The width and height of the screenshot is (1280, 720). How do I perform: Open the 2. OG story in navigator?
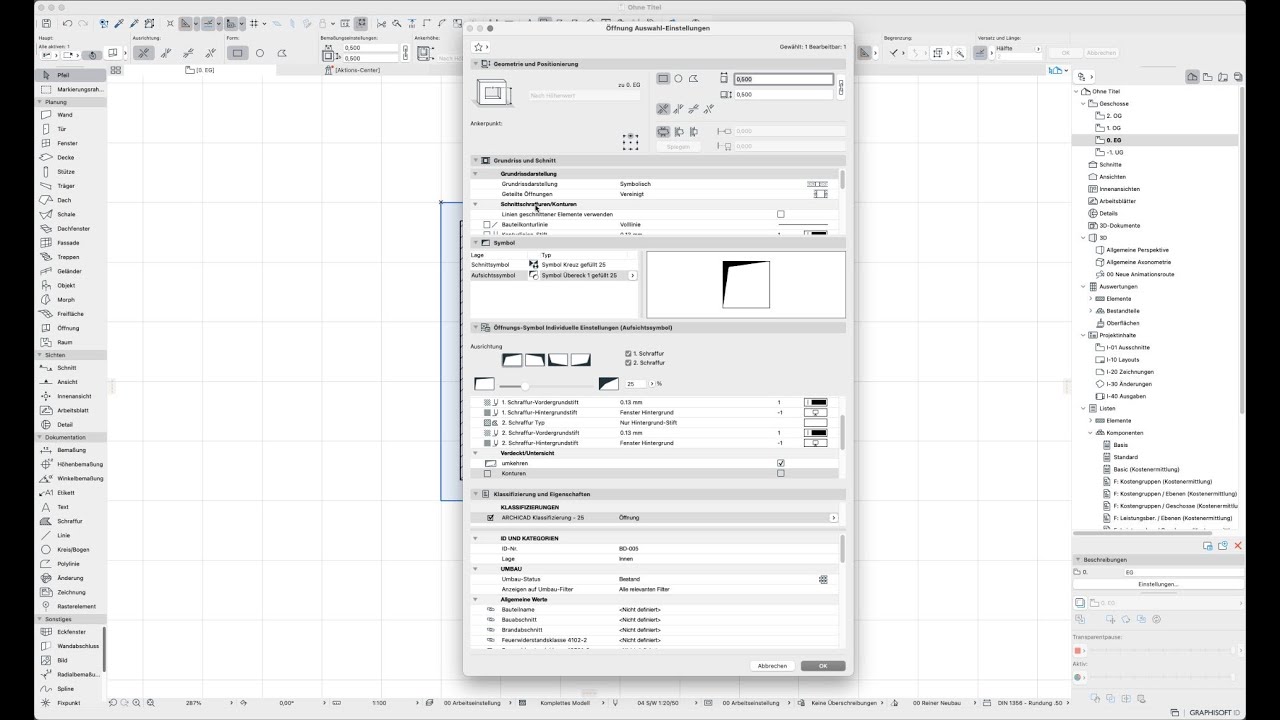click(x=1114, y=116)
